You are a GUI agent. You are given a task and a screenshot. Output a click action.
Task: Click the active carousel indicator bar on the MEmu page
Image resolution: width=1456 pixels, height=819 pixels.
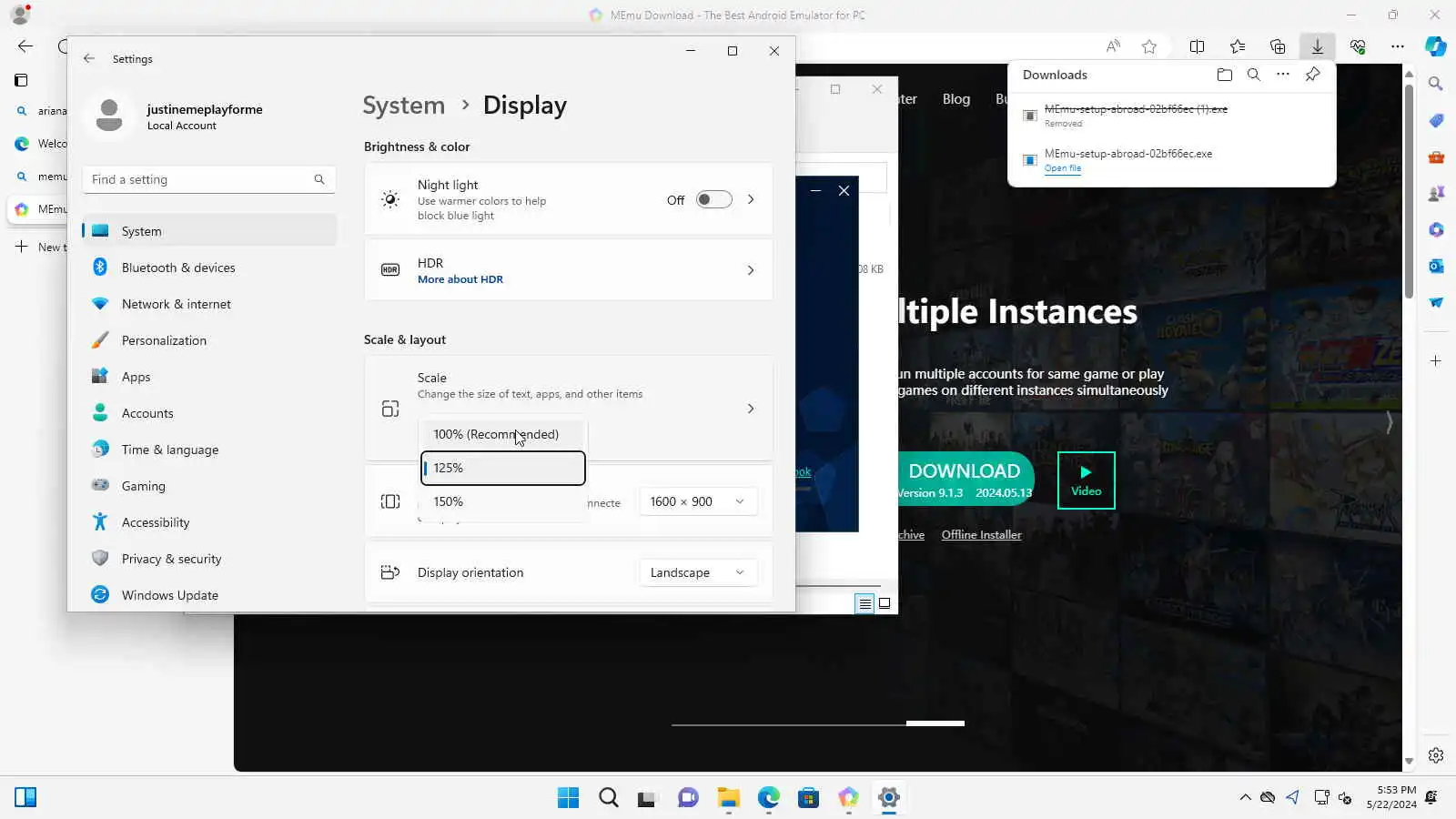point(935,723)
